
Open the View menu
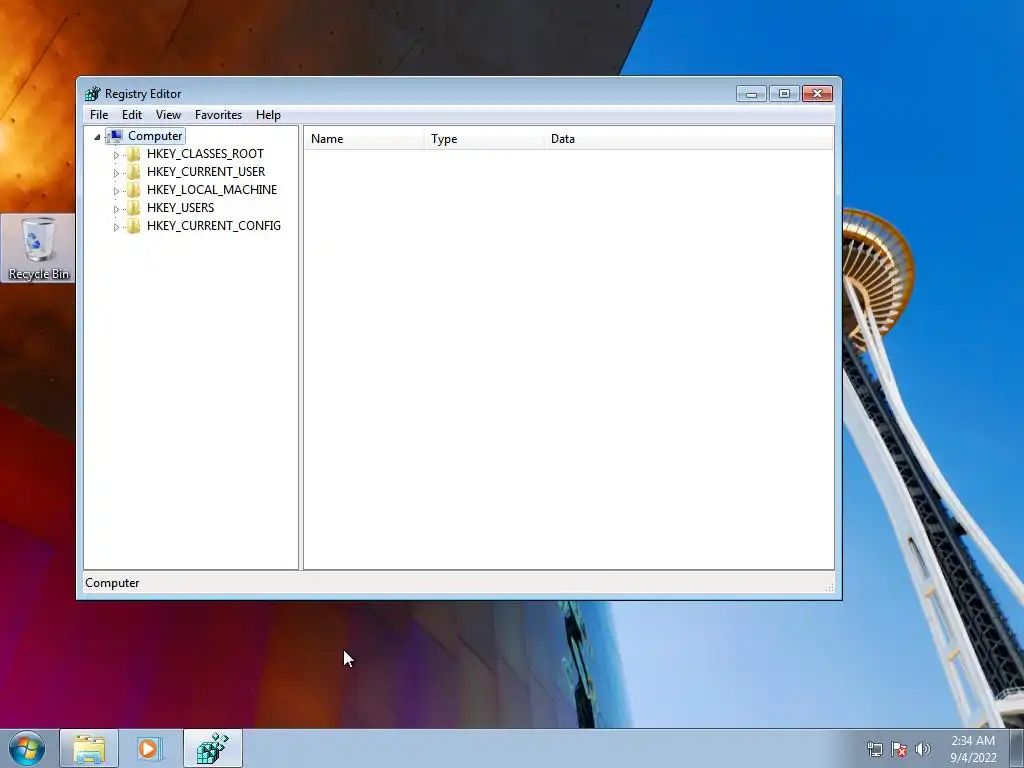(x=168, y=115)
